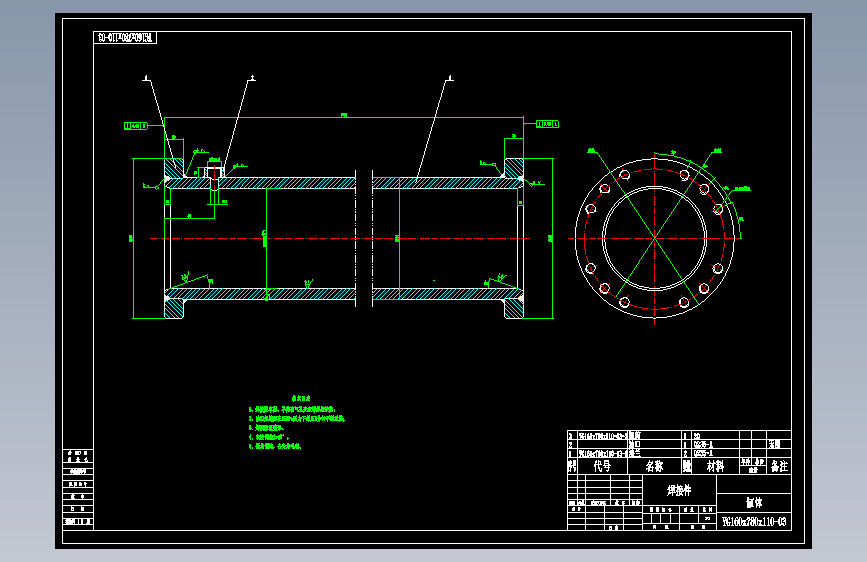Screen dimensions: 867x562
Task: Click the 代号 column header
Action: click(x=602, y=466)
